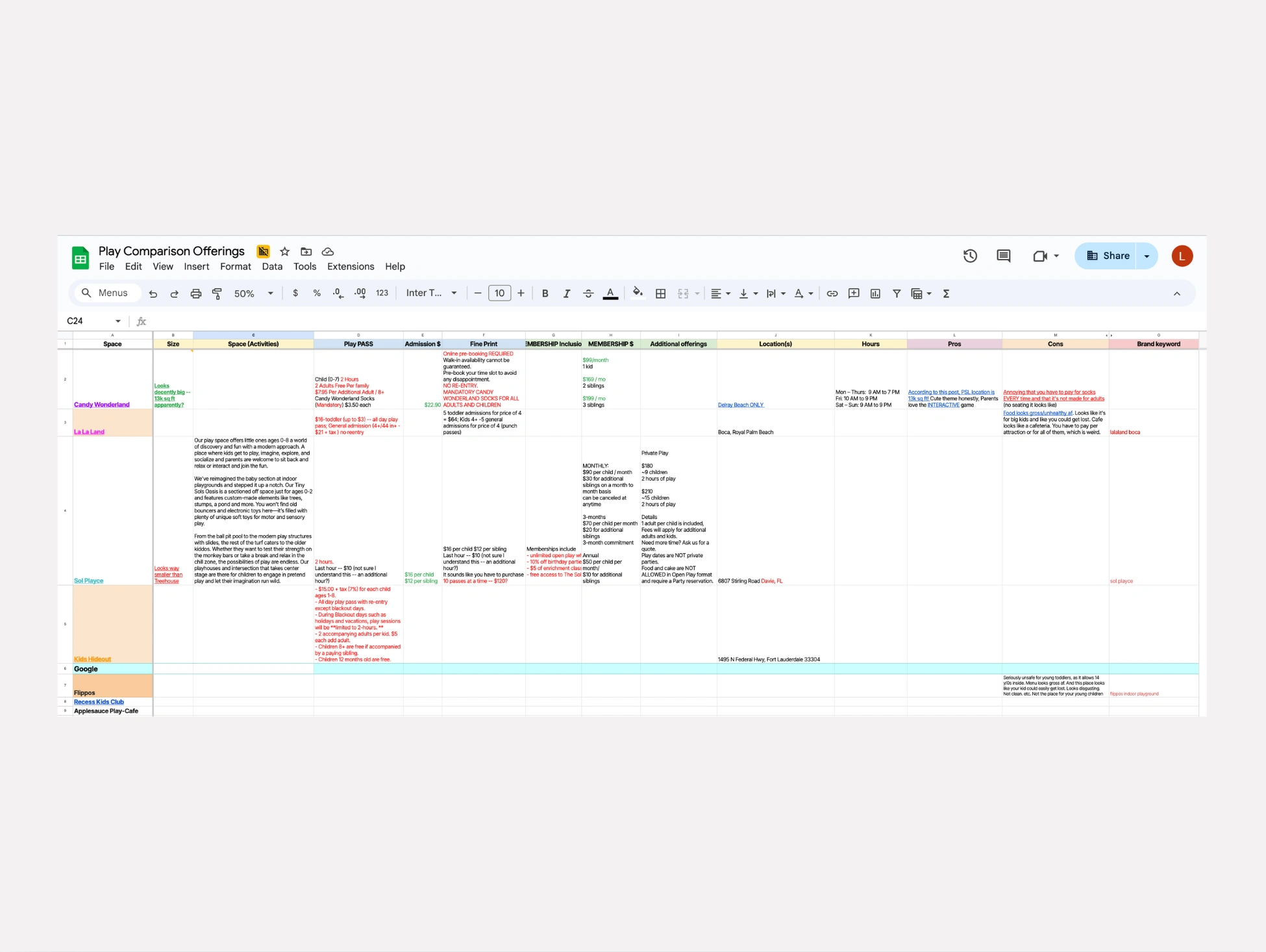Click the create filter icon

point(897,294)
